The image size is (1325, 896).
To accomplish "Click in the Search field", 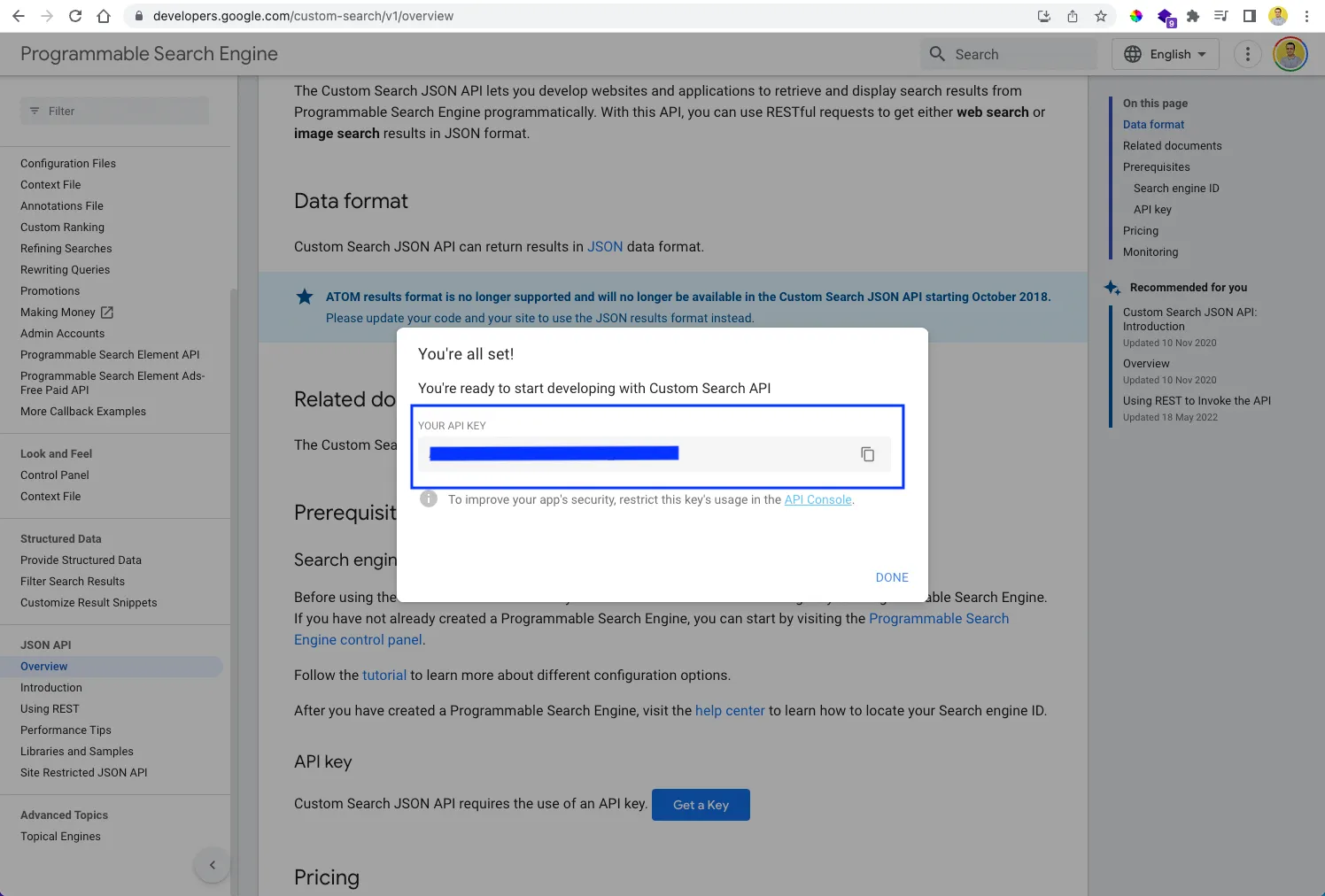I will coord(1009,54).
